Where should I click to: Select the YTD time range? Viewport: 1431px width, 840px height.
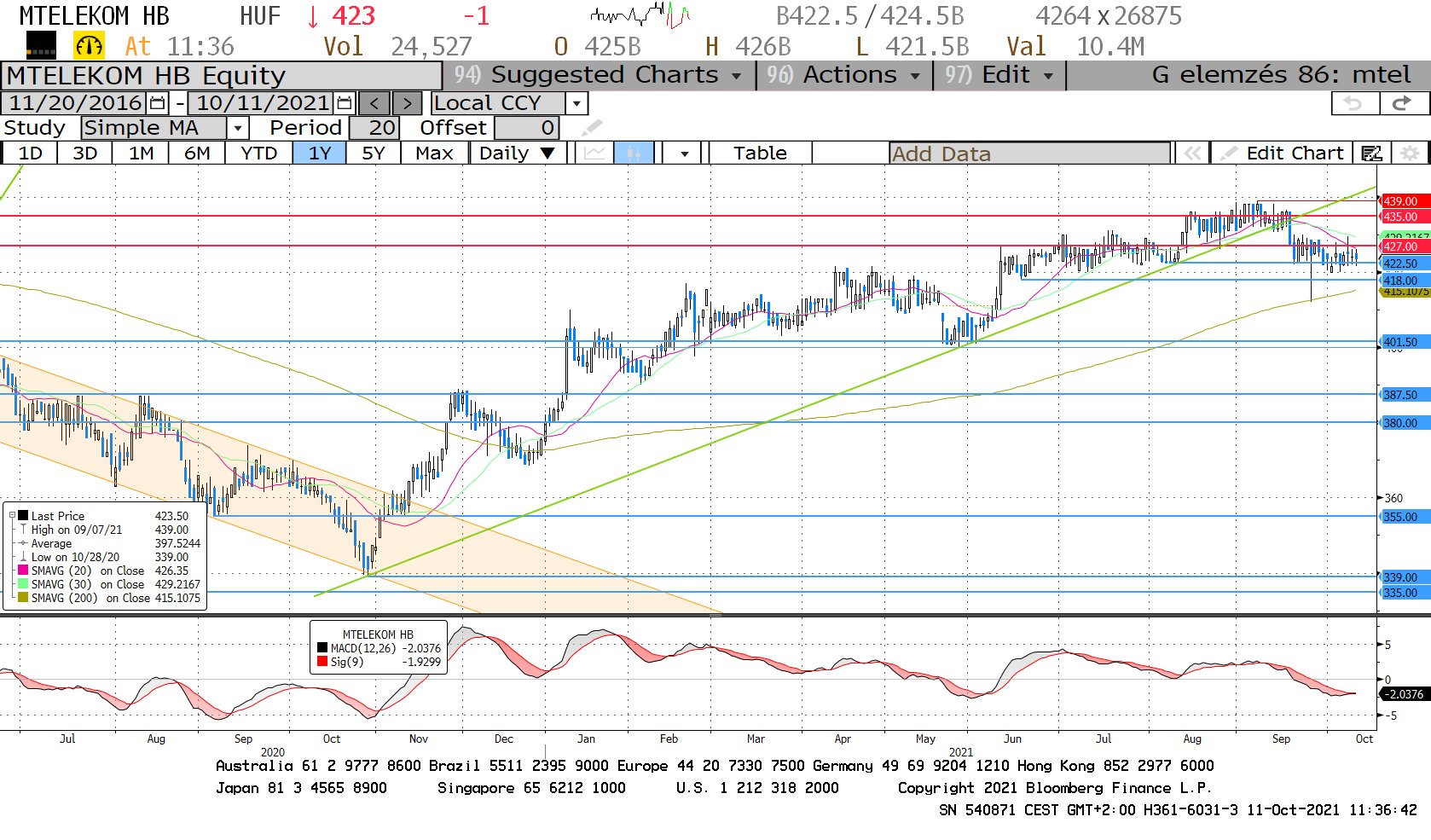tap(258, 153)
